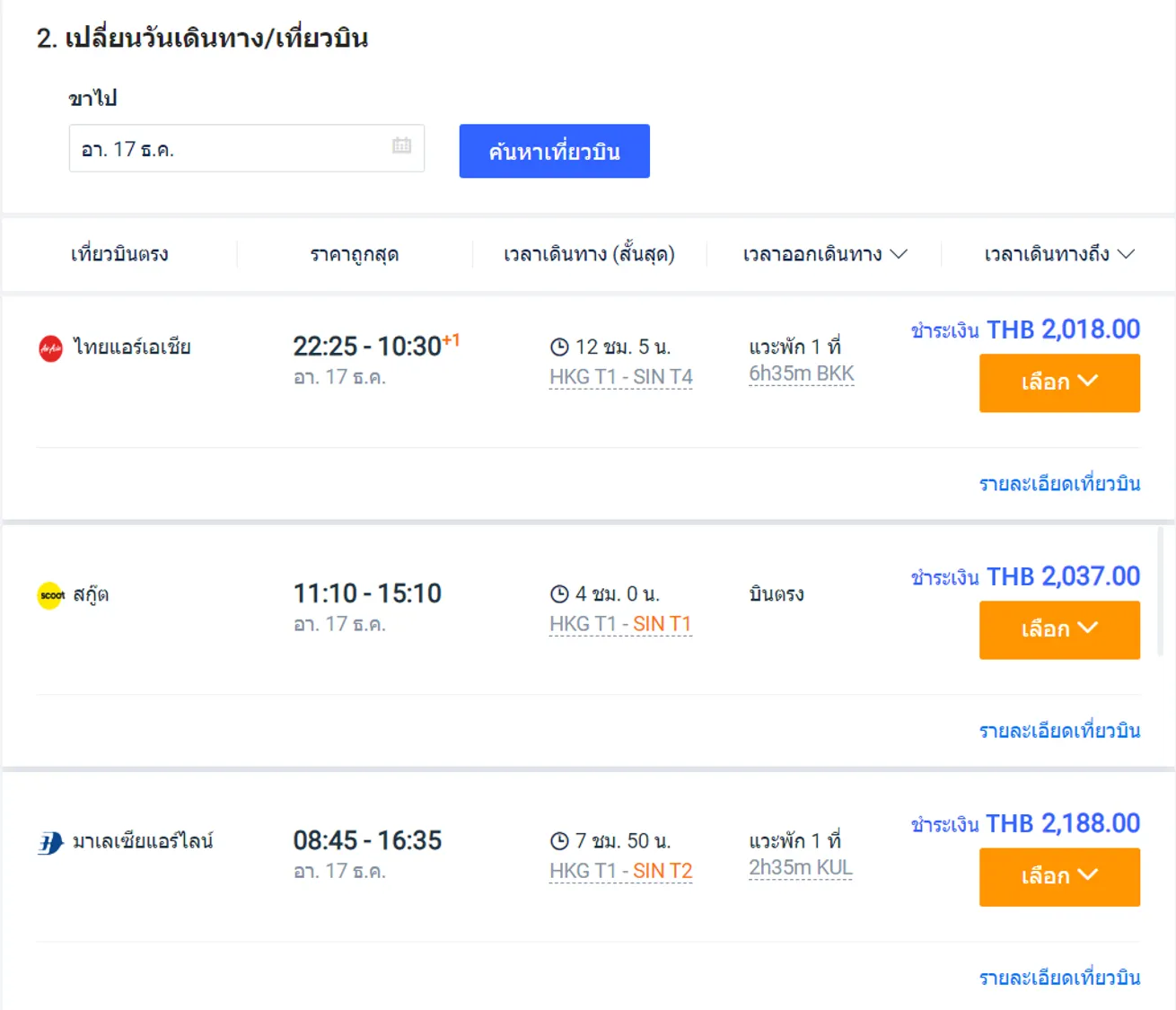Click the clock icon on the Scoot flight
The height and width of the screenshot is (1010, 1176).
(x=559, y=593)
